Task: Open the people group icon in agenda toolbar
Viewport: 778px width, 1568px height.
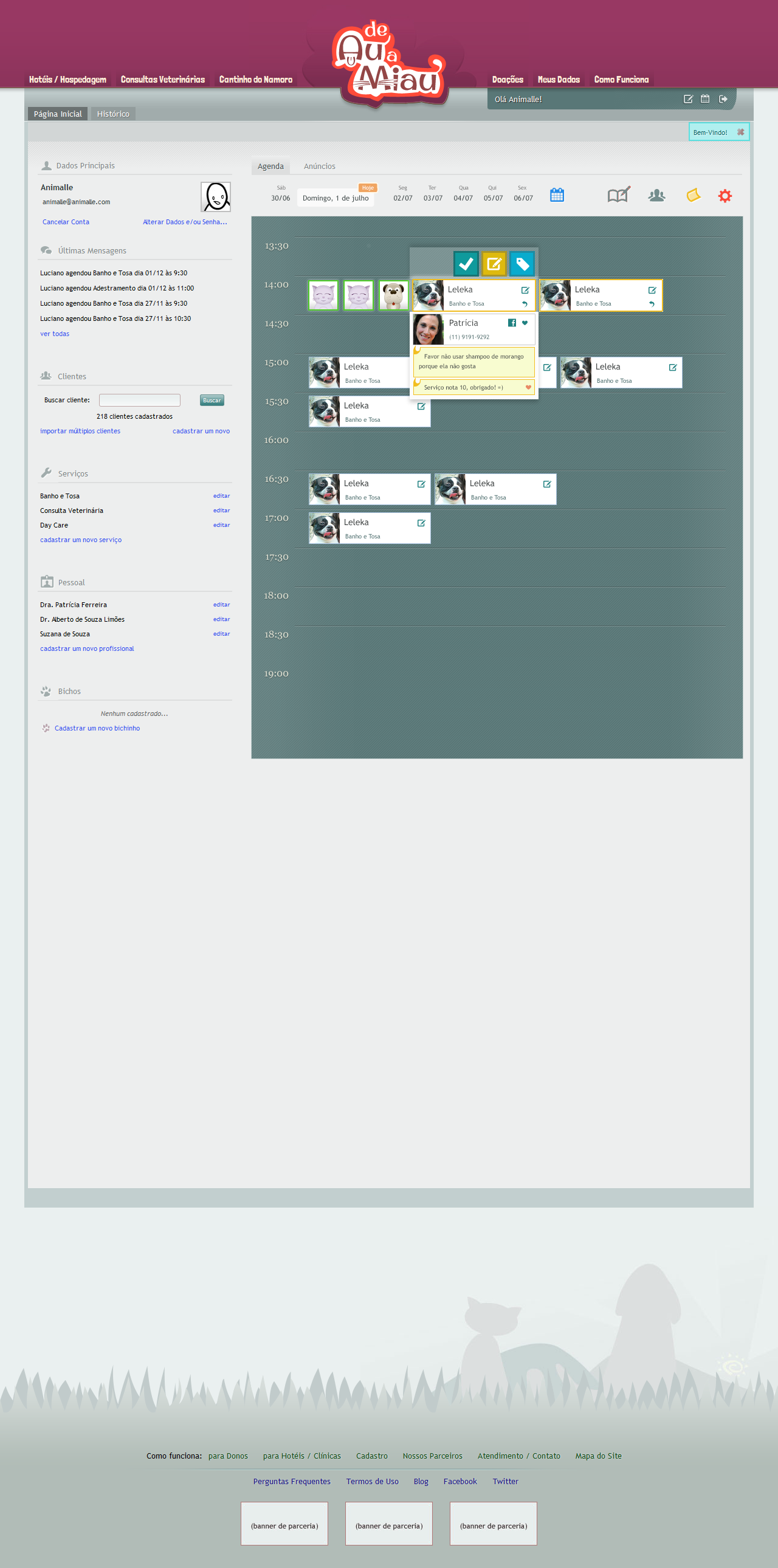Action: [x=656, y=195]
